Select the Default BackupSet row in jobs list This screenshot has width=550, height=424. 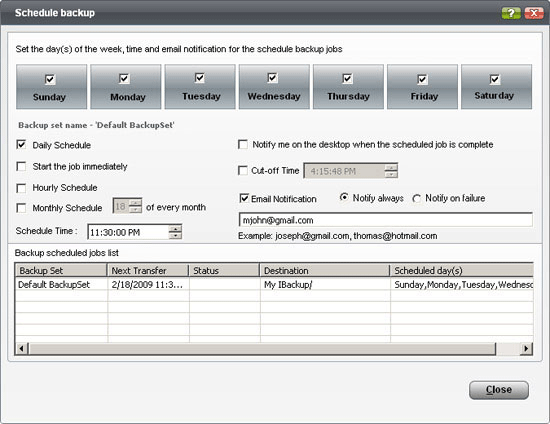click(x=274, y=284)
